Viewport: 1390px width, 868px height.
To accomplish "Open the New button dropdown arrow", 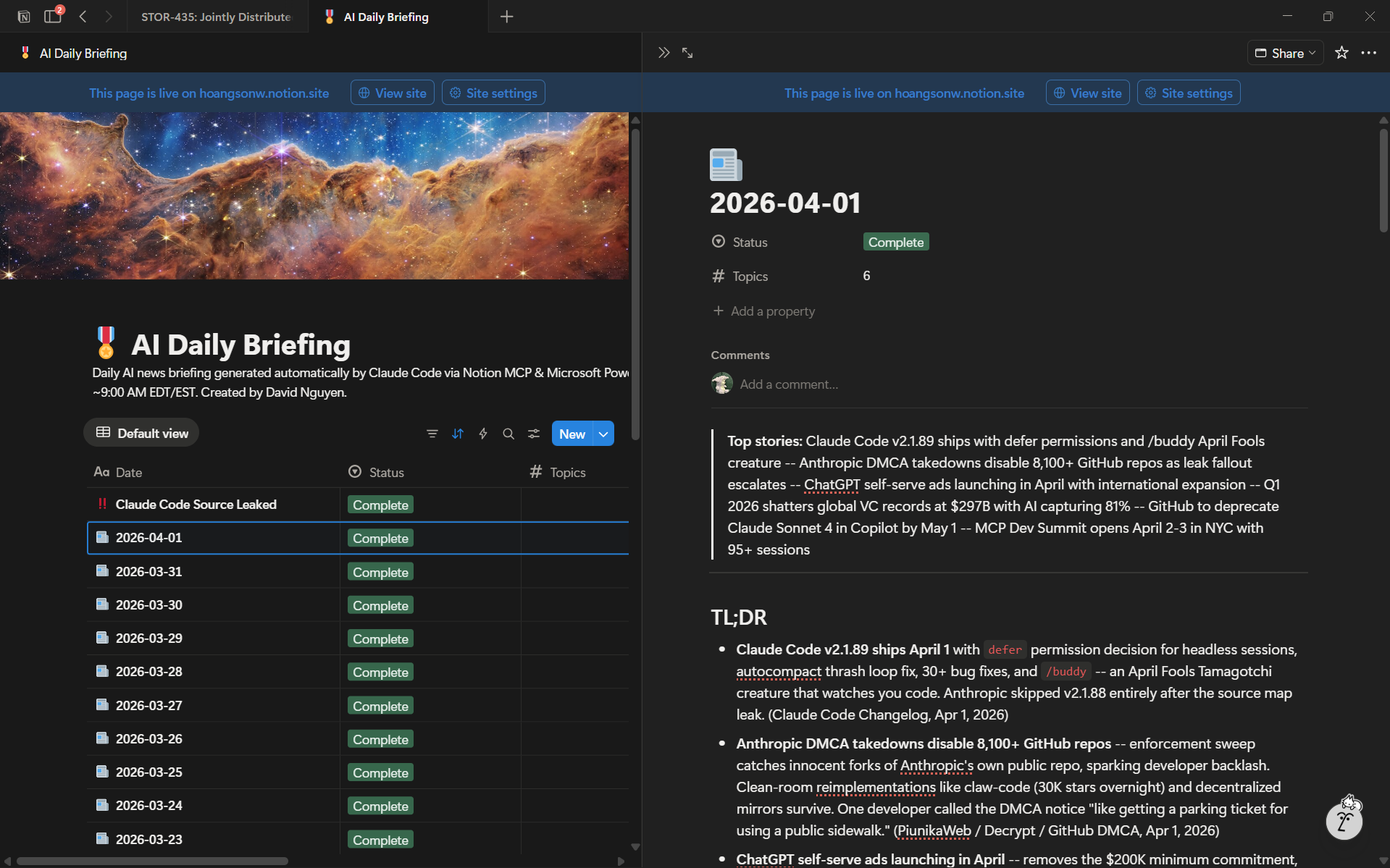I will [x=603, y=433].
